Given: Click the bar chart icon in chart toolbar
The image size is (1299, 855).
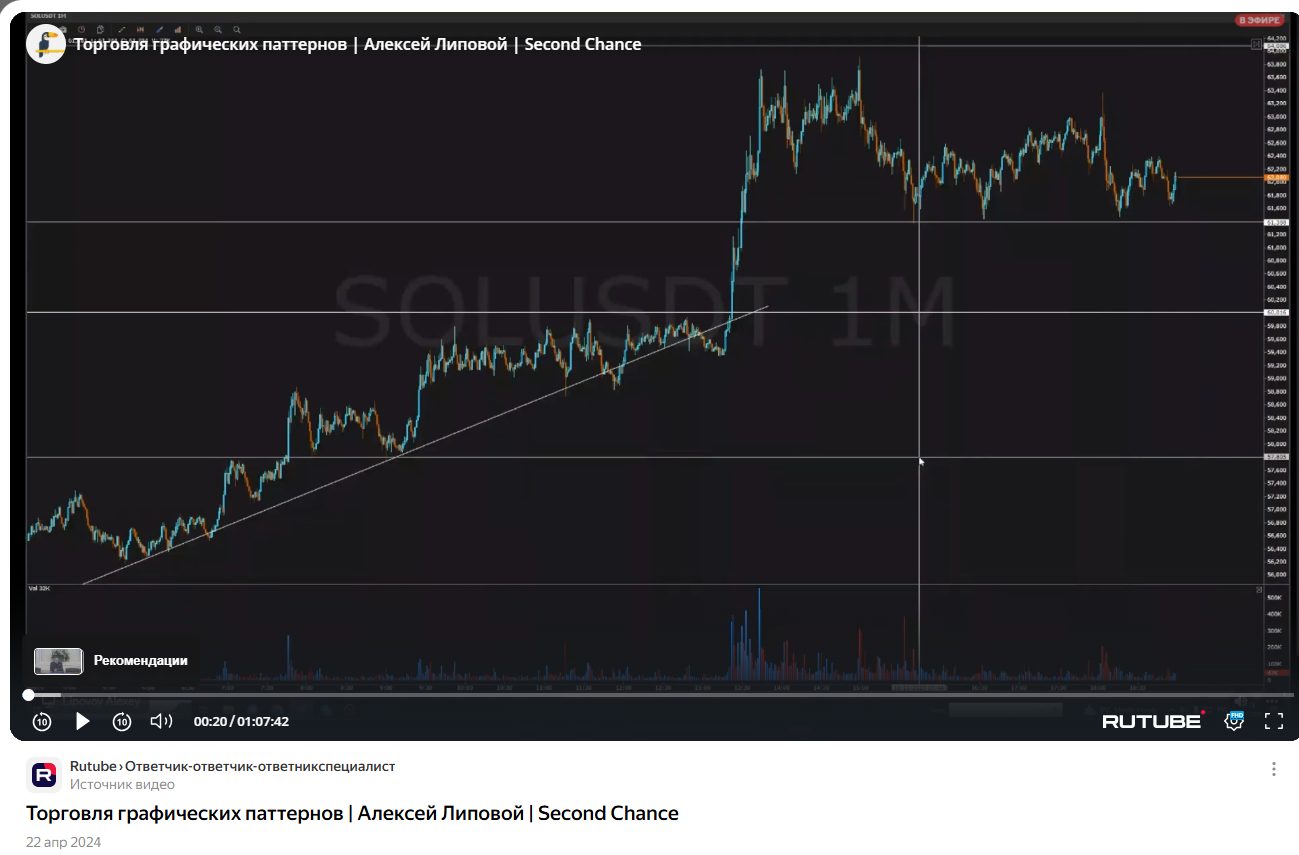Looking at the screenshot, I should (178, 31).
